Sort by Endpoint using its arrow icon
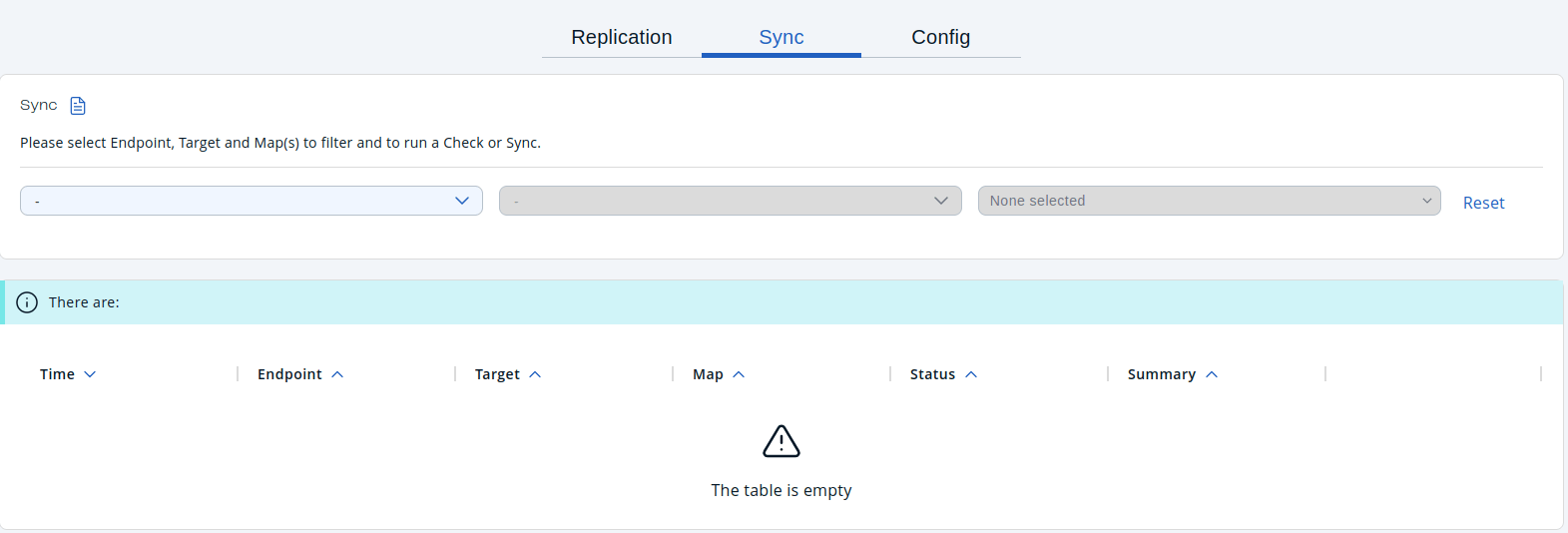The height and width of the screenshot is (533, 1568). coord(337,374)
